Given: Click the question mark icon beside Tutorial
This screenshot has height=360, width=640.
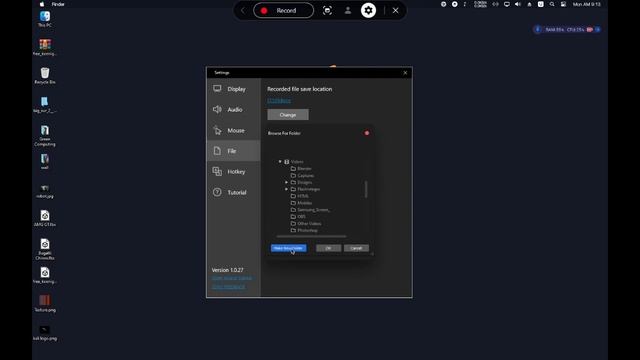Looking at the screenshot, I should pos(217,192).
